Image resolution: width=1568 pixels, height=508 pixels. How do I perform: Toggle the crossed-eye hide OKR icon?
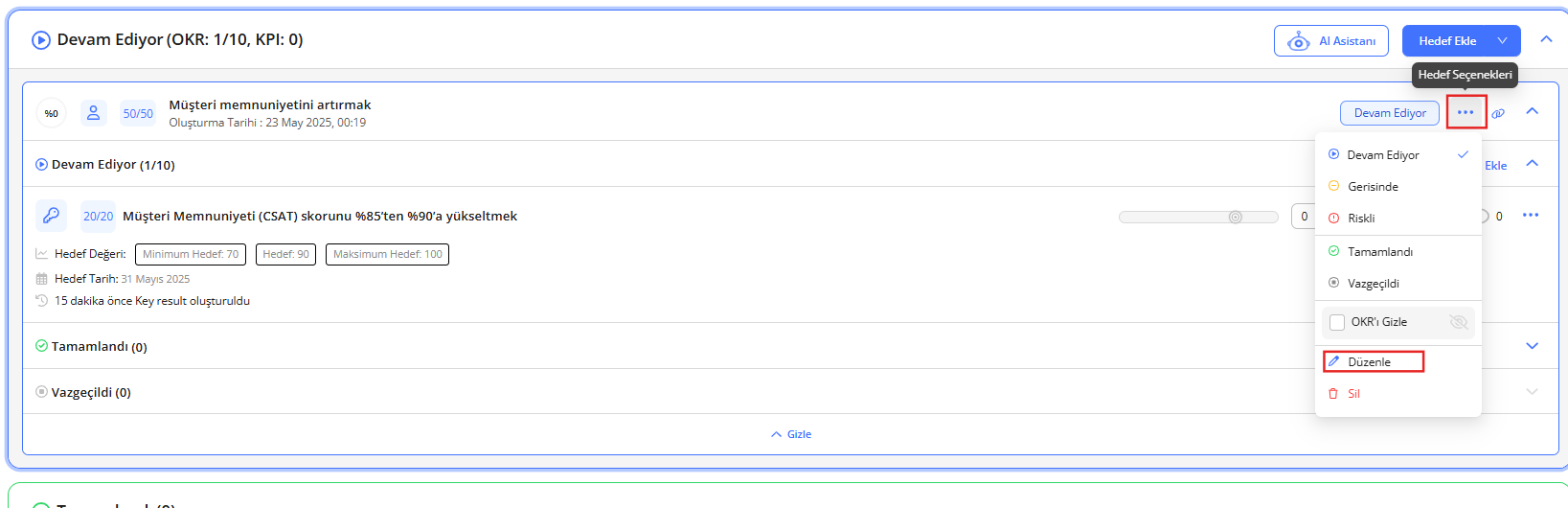pos(1458,322)
